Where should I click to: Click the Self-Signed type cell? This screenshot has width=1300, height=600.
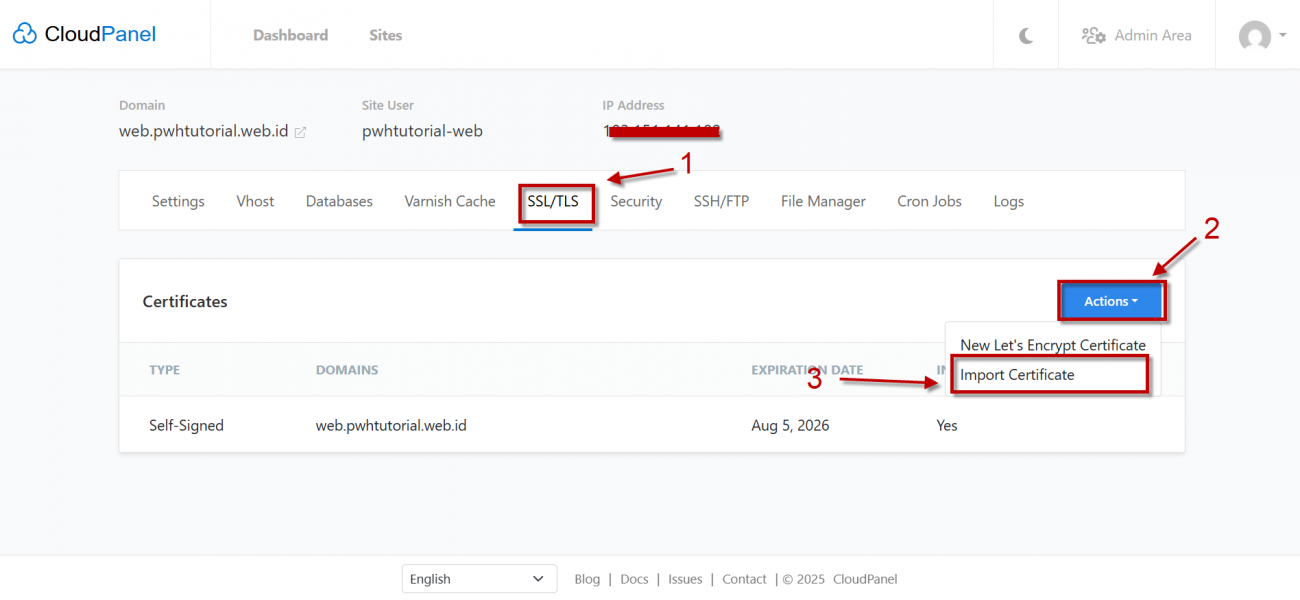(186, 425)
